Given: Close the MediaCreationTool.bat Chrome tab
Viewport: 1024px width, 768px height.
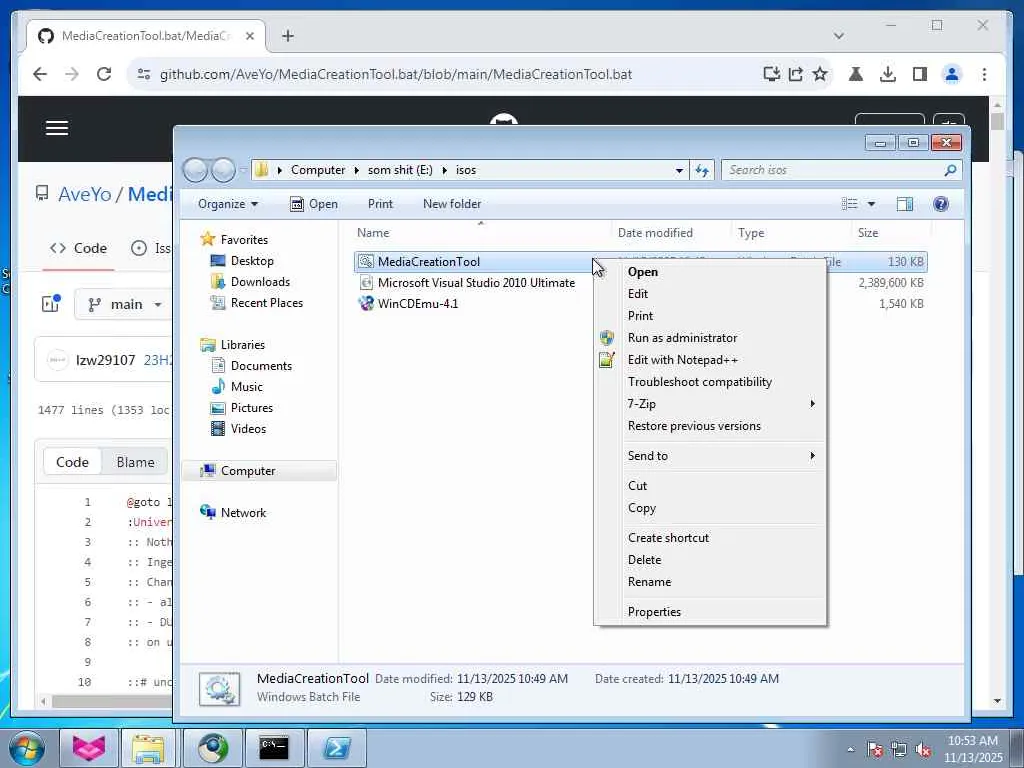Looking at the screenshot, I should 249,36.
